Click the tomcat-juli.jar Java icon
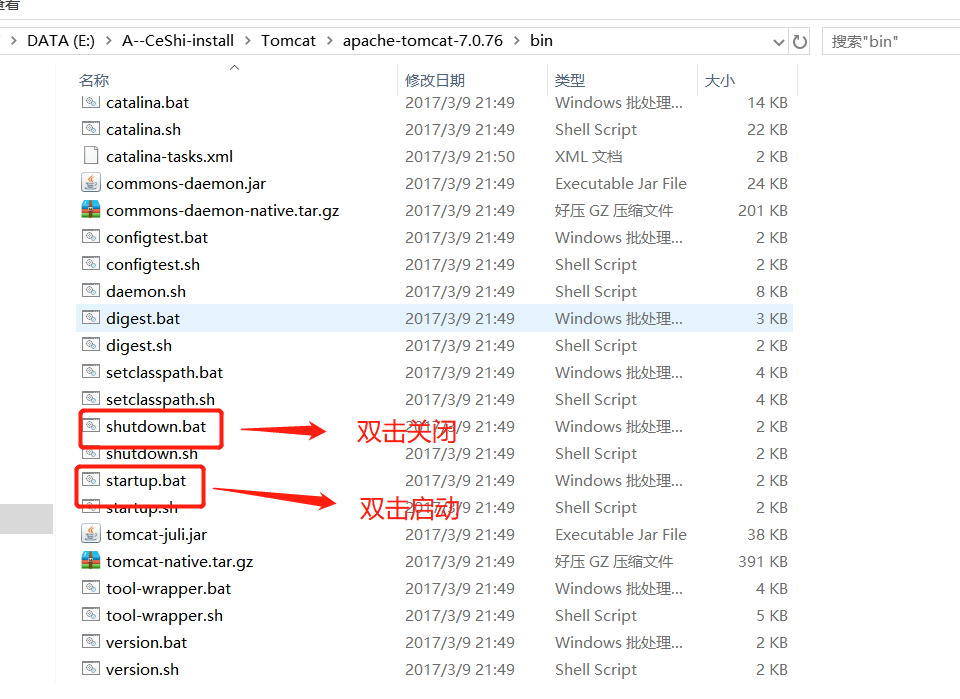 91,534
